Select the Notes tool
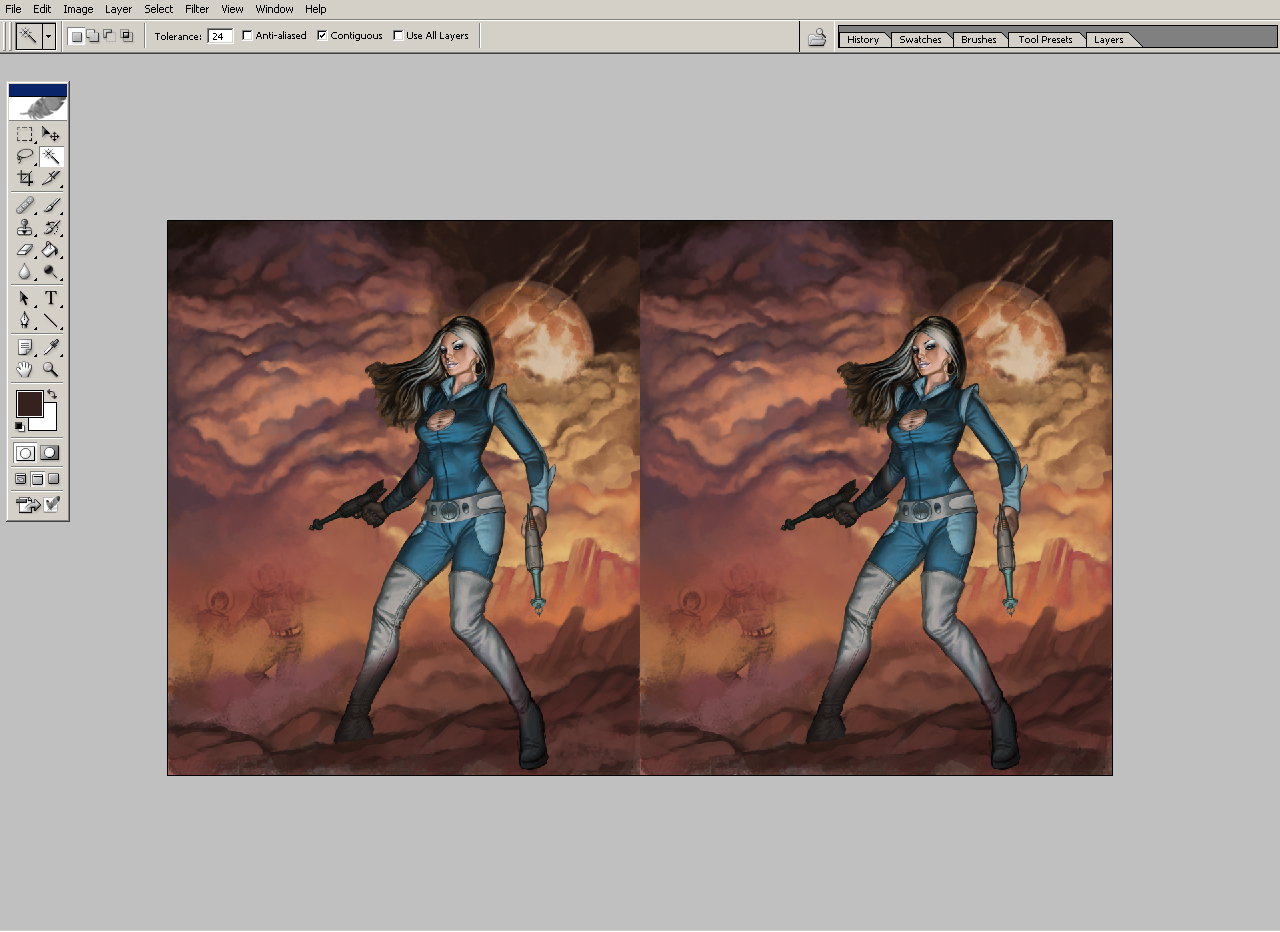The height and width of the screenshot is (932, 1280). (25, 347)
